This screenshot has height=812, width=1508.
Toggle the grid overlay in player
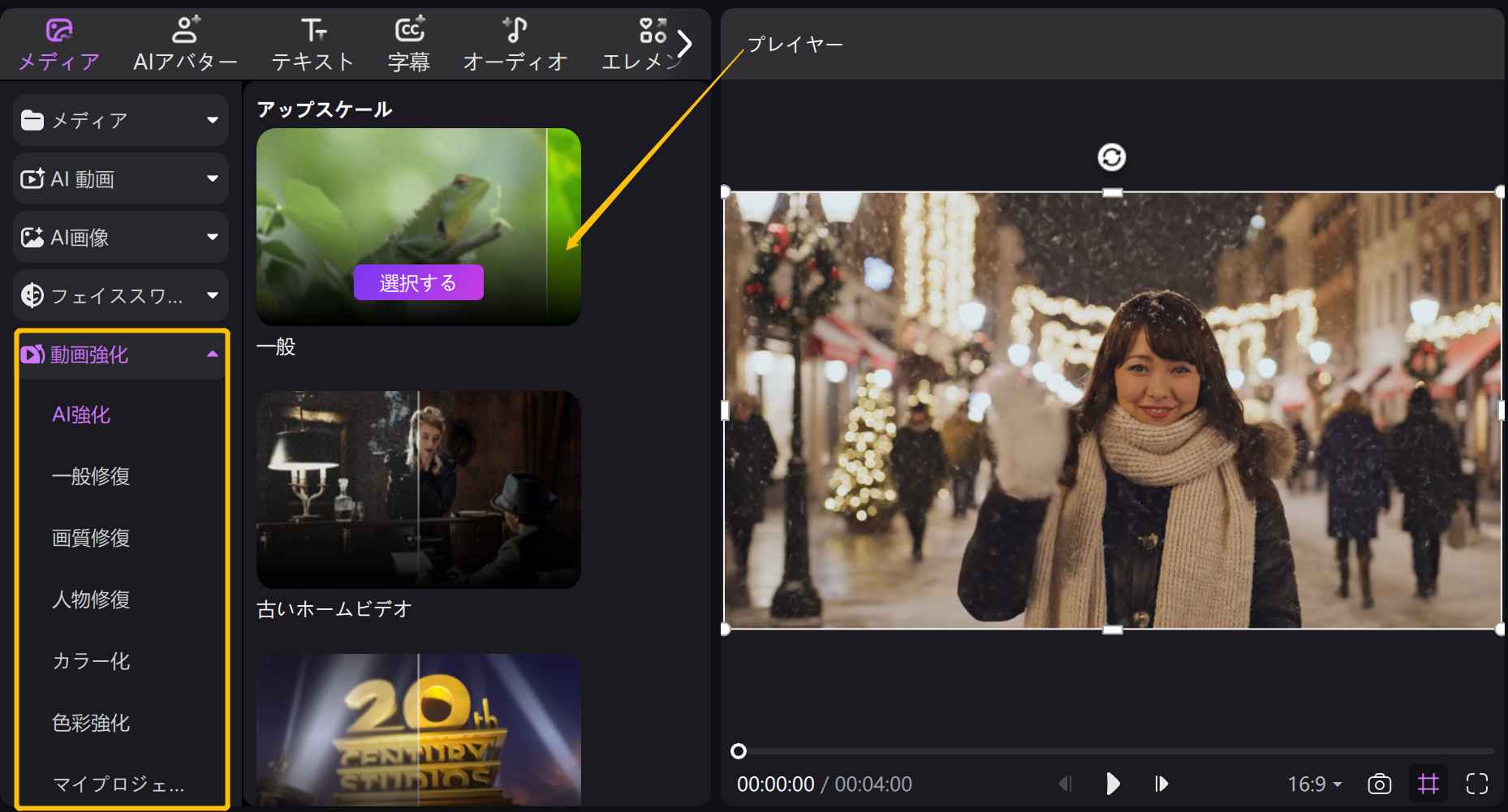1428,784
